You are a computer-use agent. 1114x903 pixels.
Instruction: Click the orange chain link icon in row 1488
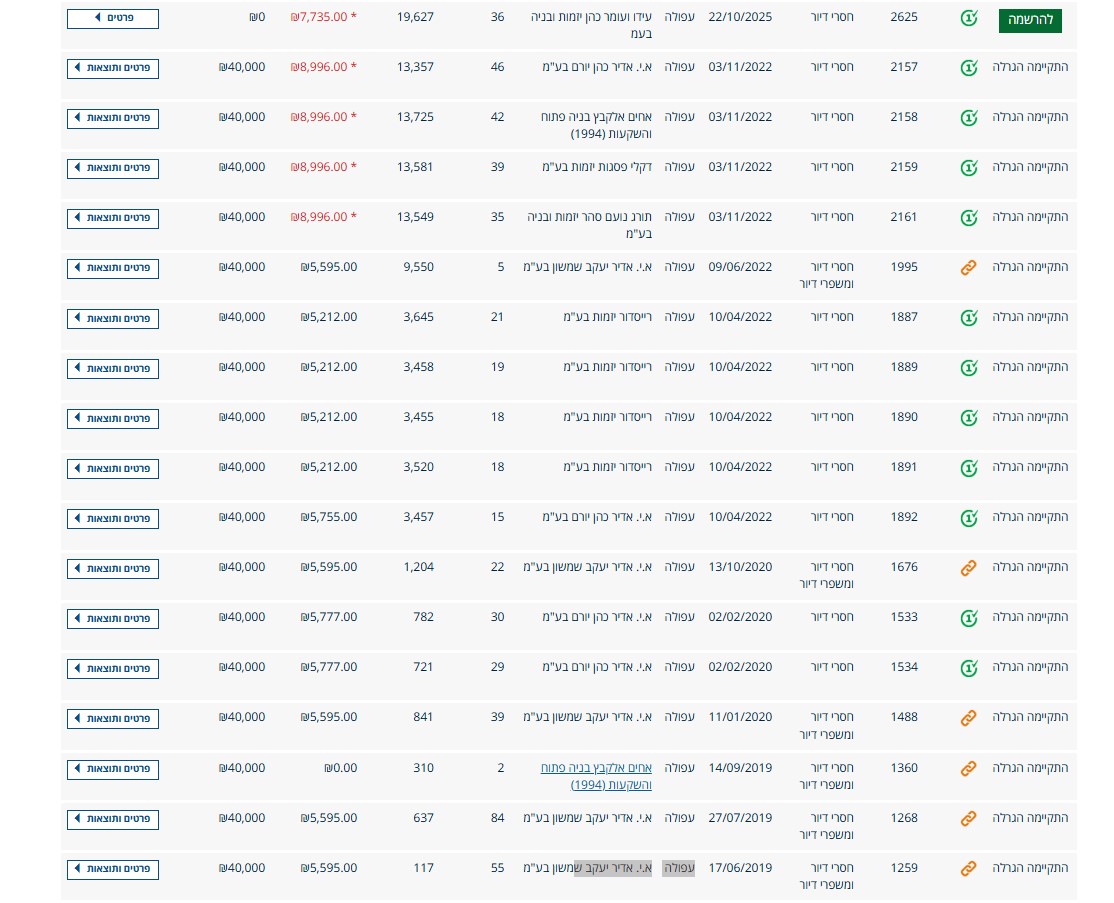tap(969, 718)
